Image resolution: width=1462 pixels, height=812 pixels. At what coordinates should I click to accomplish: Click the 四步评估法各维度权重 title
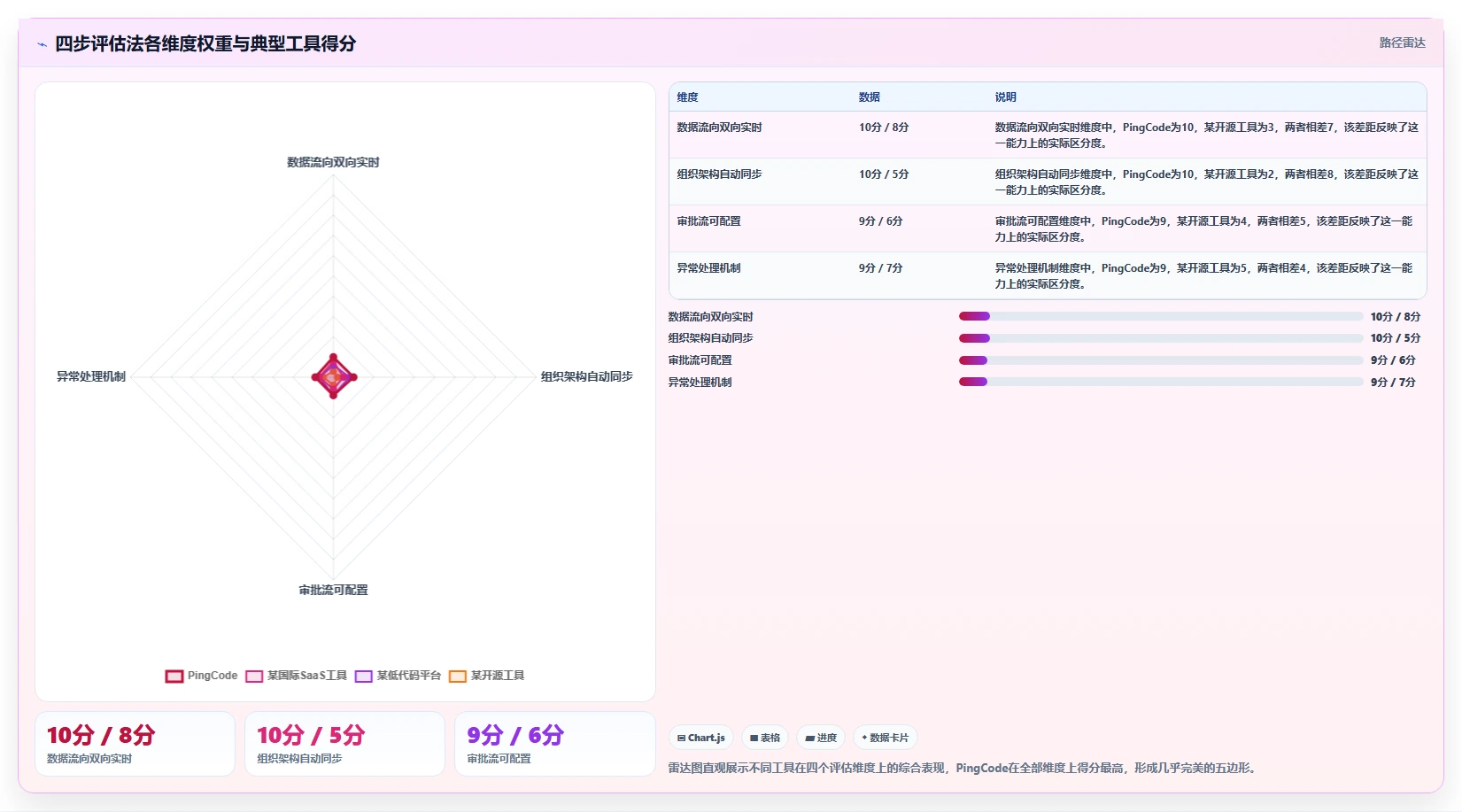coord(205,43)
